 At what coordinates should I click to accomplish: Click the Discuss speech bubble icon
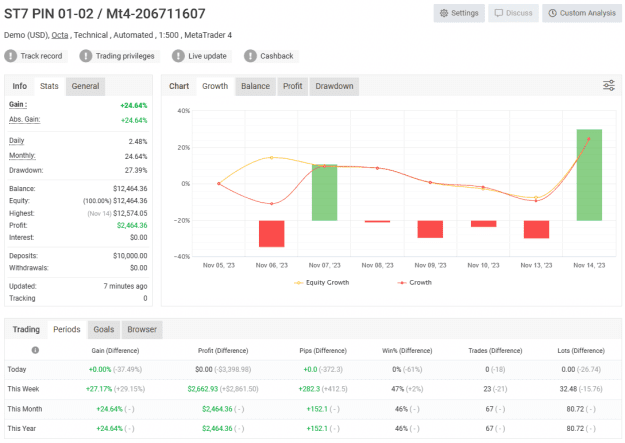pos(498,13)
